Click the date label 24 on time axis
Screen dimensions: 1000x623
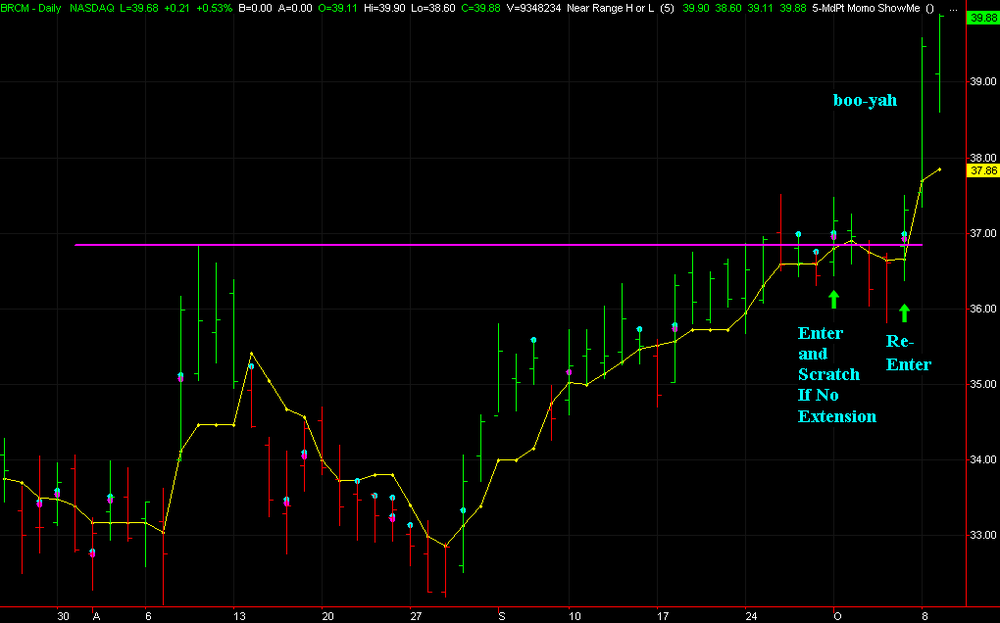pos(751,617)
